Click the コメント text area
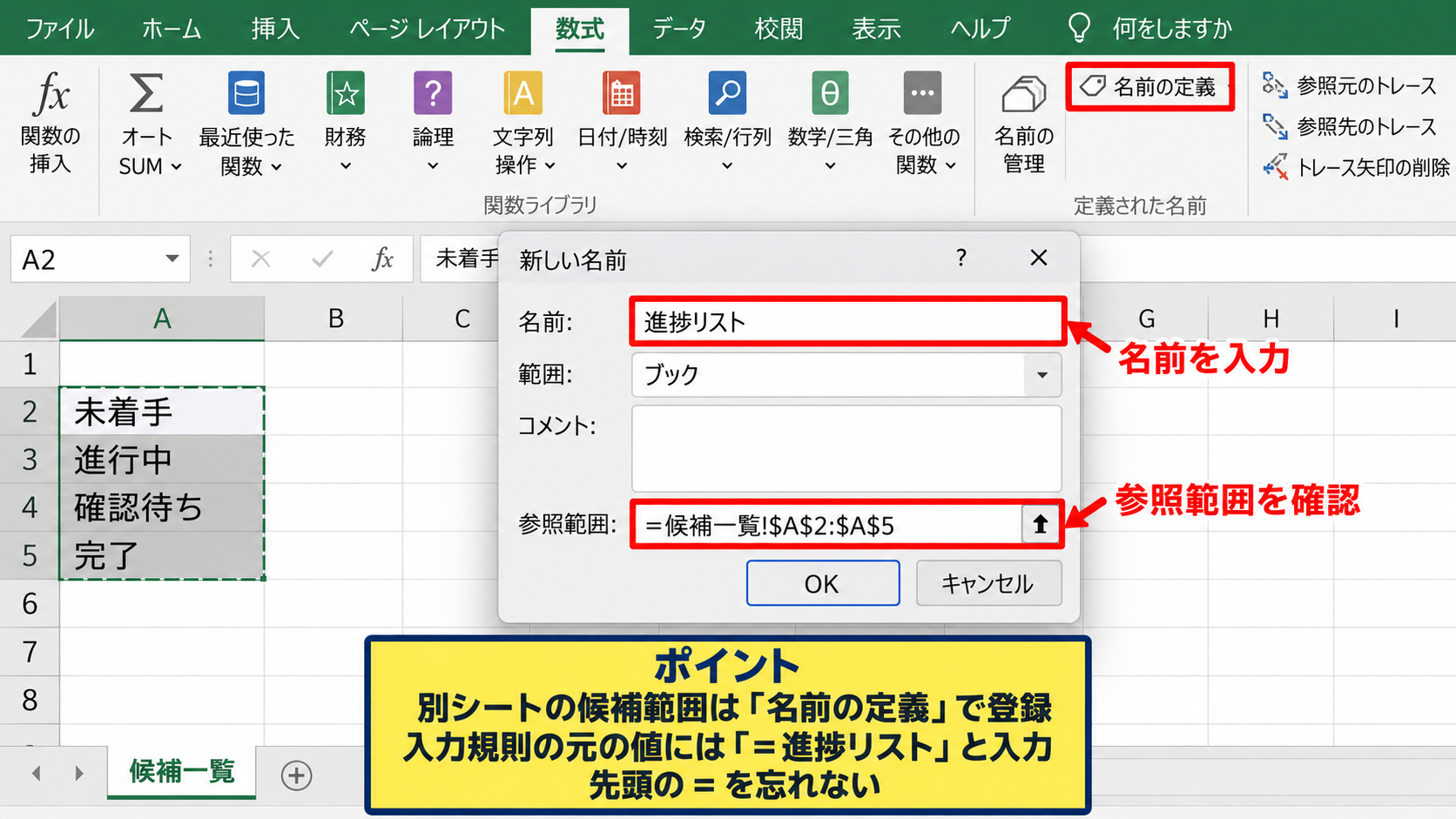The width and height of the screenshot is (1456, 819). coord(846,448)
